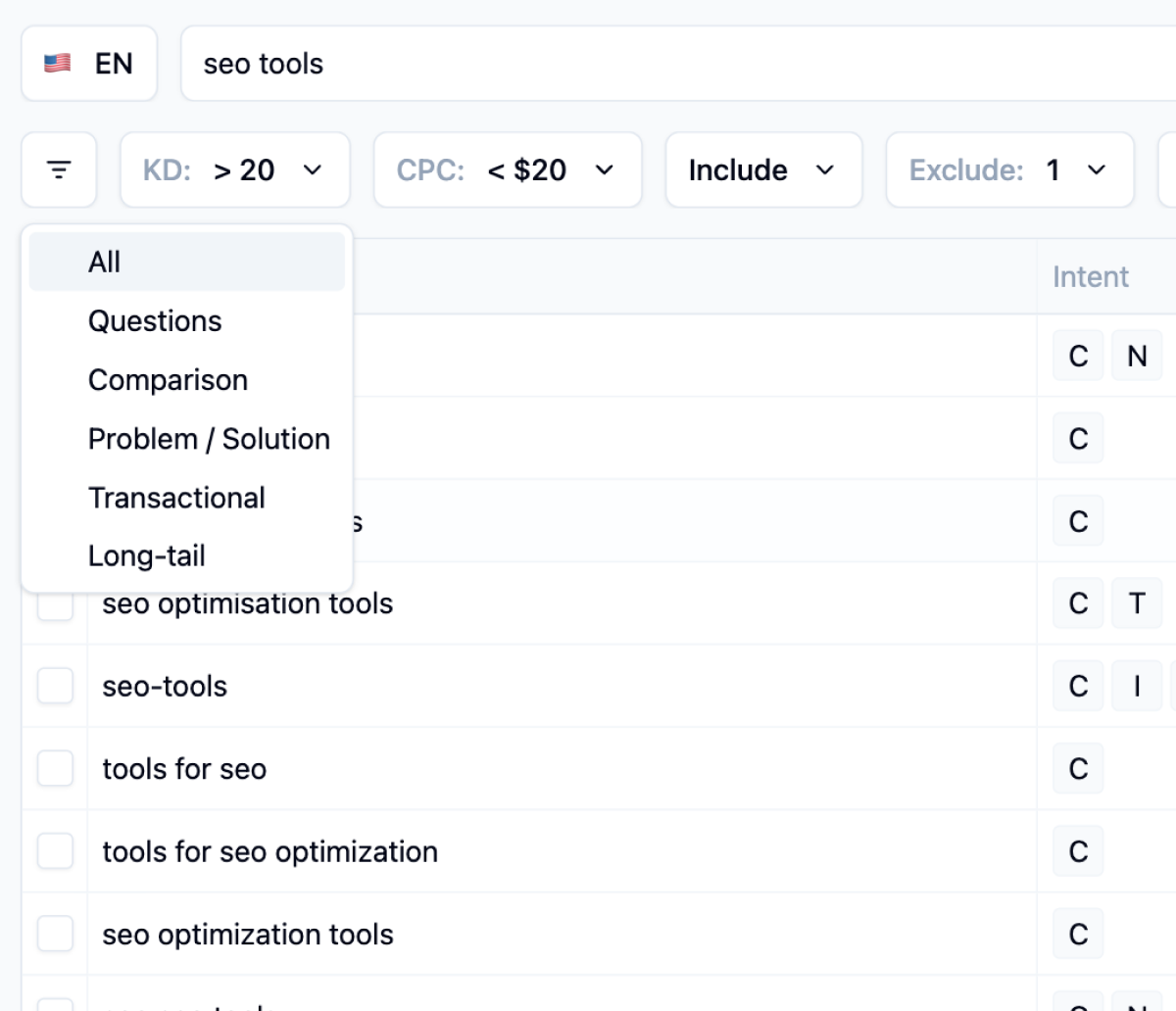Click the Intent column header
The image size is (1176, 1011).
click(1090, 277)
